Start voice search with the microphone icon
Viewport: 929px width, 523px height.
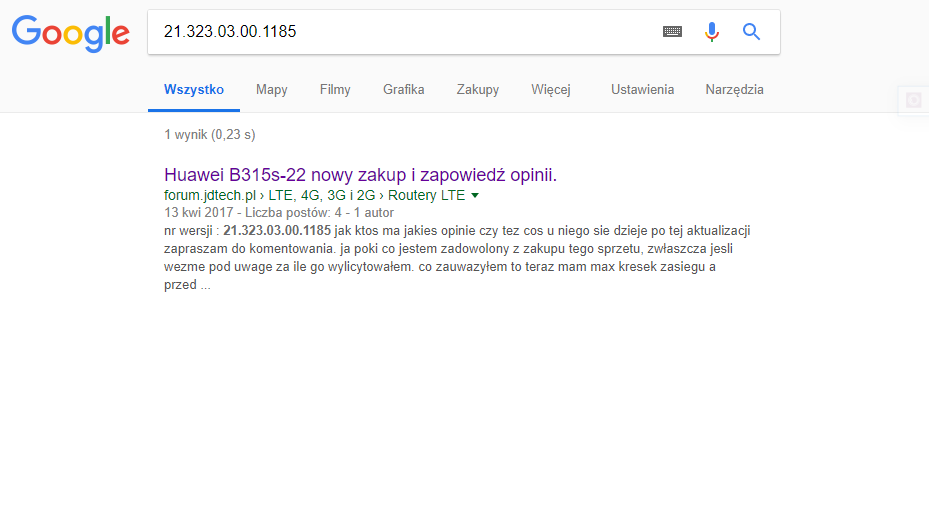711,32
